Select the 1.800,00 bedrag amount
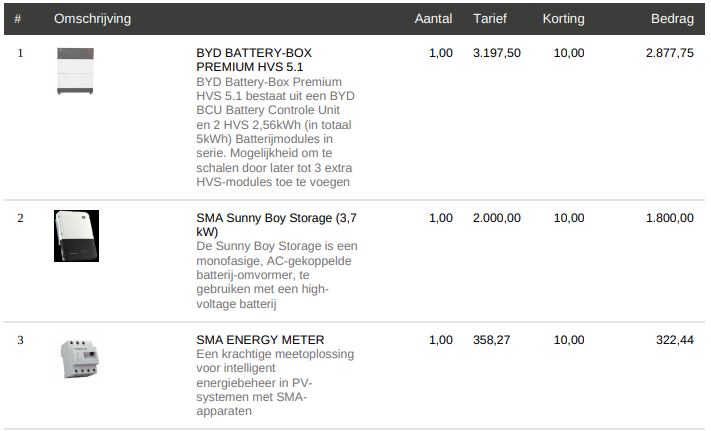 click(x=669, y=218)
